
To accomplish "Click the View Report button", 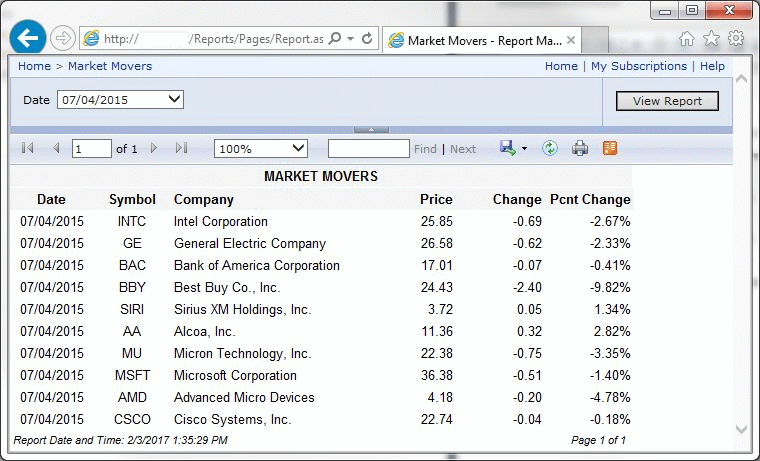I will pyautogui.click(x=667, y=101).
